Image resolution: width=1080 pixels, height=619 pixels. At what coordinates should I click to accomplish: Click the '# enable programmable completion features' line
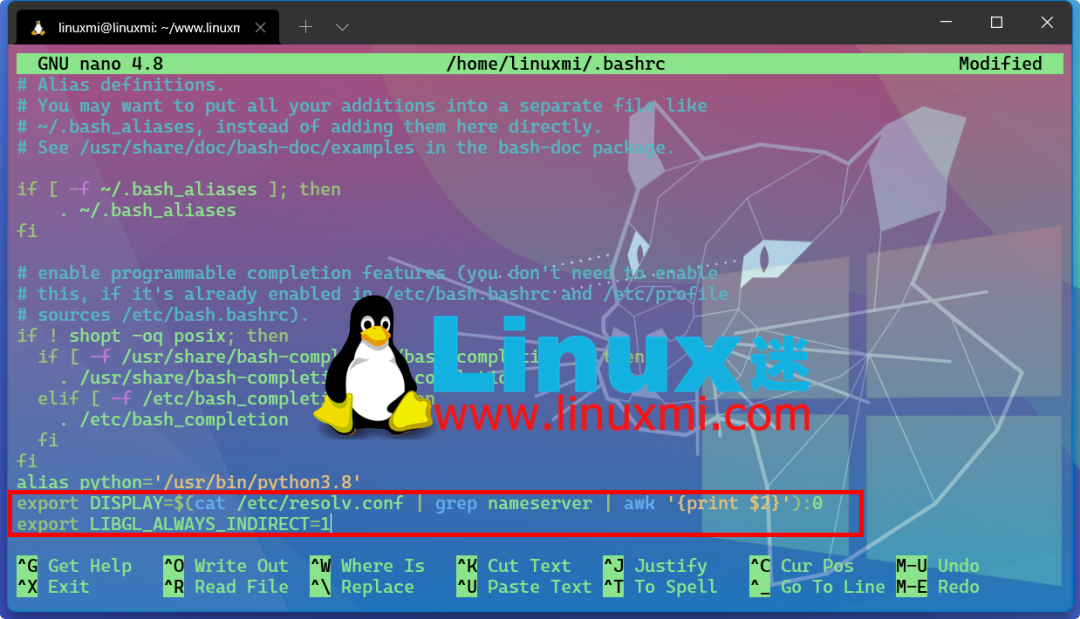click(x=367, y=273)
